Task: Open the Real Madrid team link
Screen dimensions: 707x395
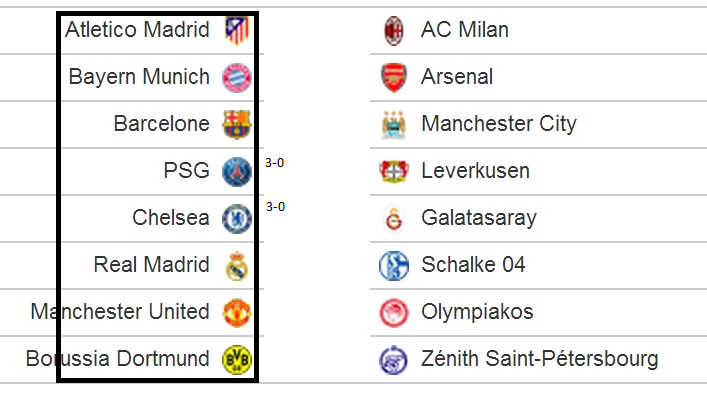Action: tap(152, 265)
